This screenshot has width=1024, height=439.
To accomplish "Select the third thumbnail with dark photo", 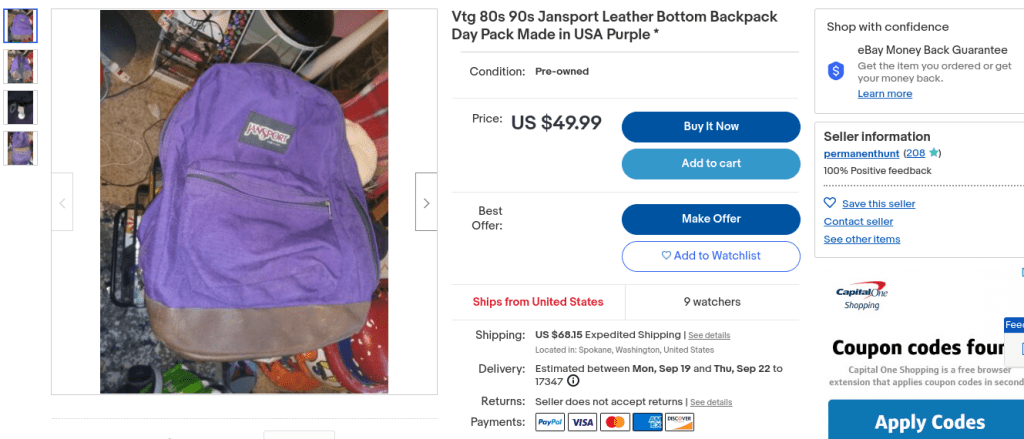I will pyautogui.click(x=20, y=107).
